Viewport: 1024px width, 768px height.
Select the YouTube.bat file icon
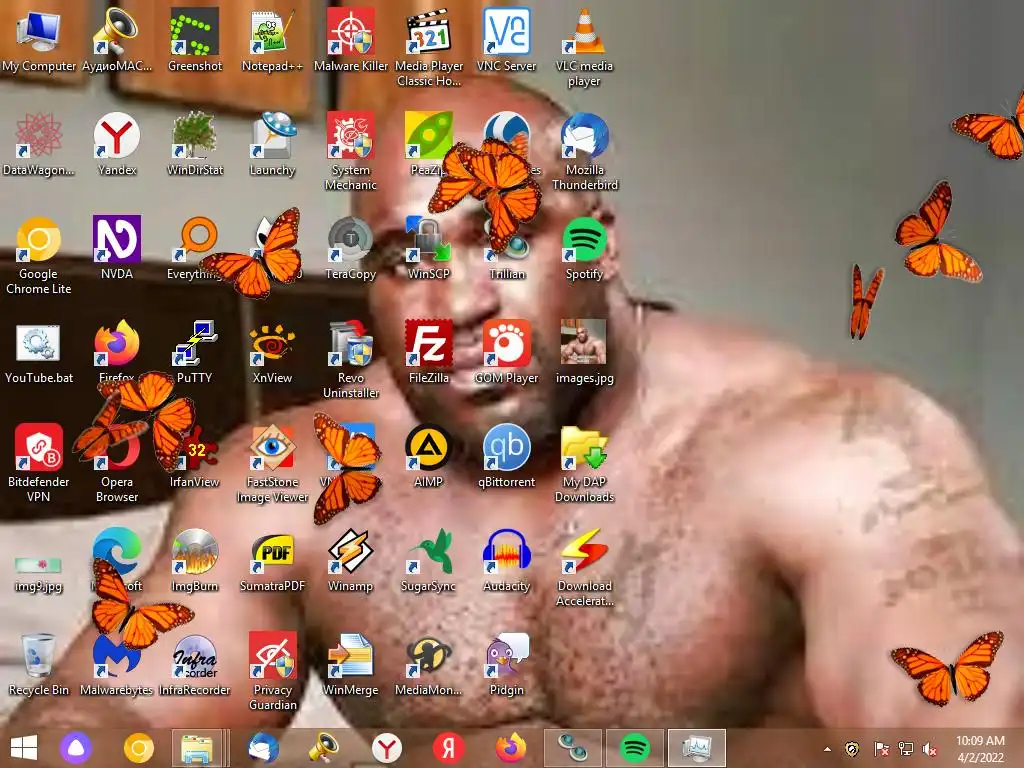coord(38,352)
